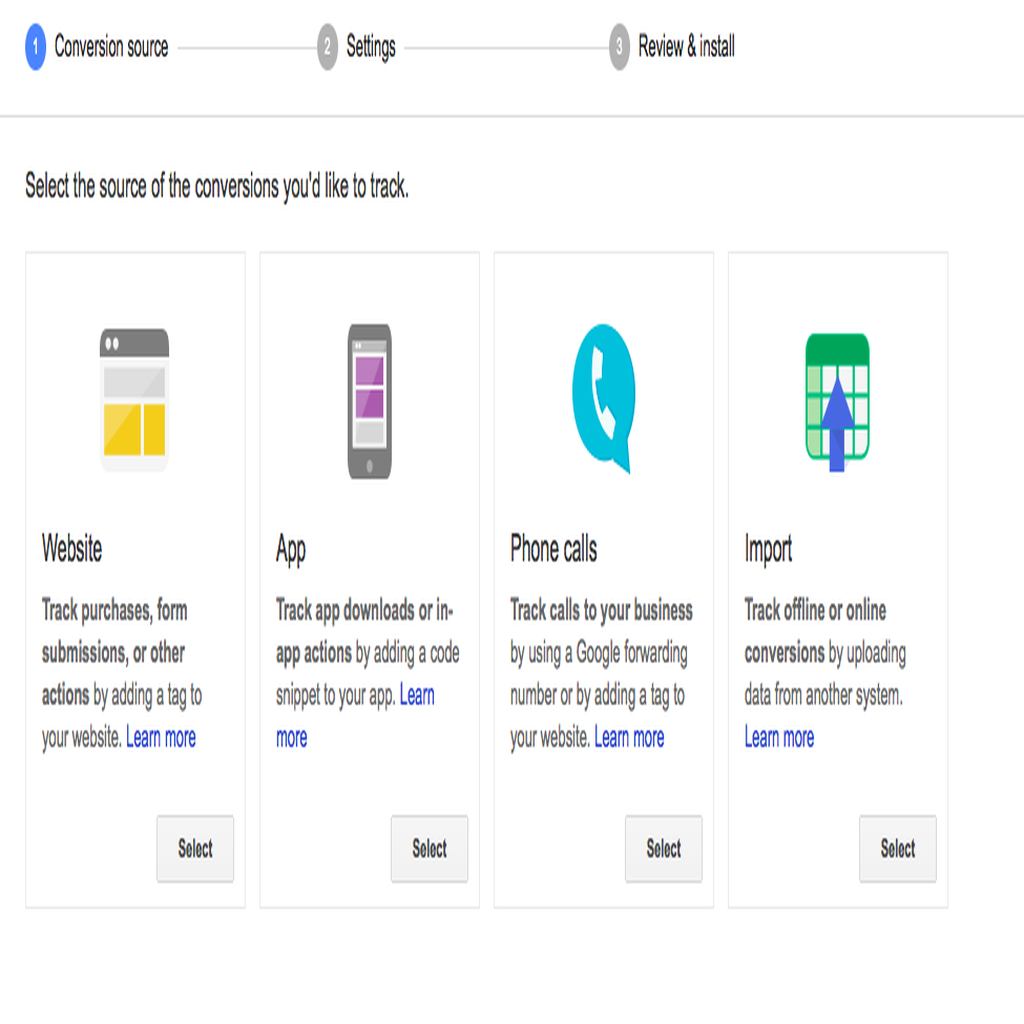Click the Website browser window icon
1024x1024 pixels.
click(134, 400)
